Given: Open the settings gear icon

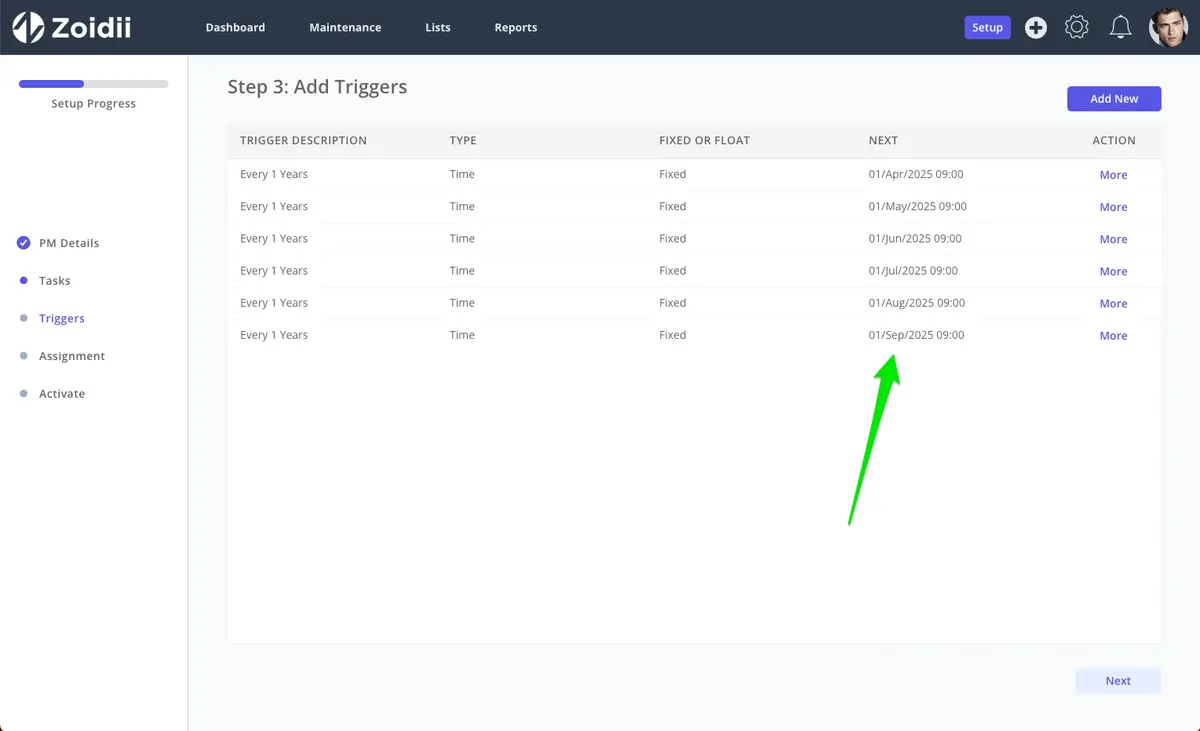Looking at the screenshot, I should point(1077,27).
